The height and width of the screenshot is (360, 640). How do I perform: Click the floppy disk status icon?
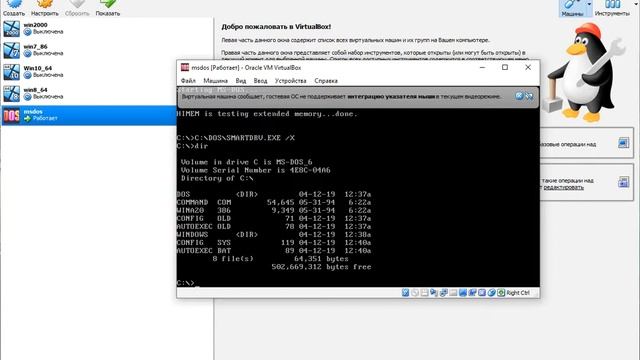click(424, 293)
